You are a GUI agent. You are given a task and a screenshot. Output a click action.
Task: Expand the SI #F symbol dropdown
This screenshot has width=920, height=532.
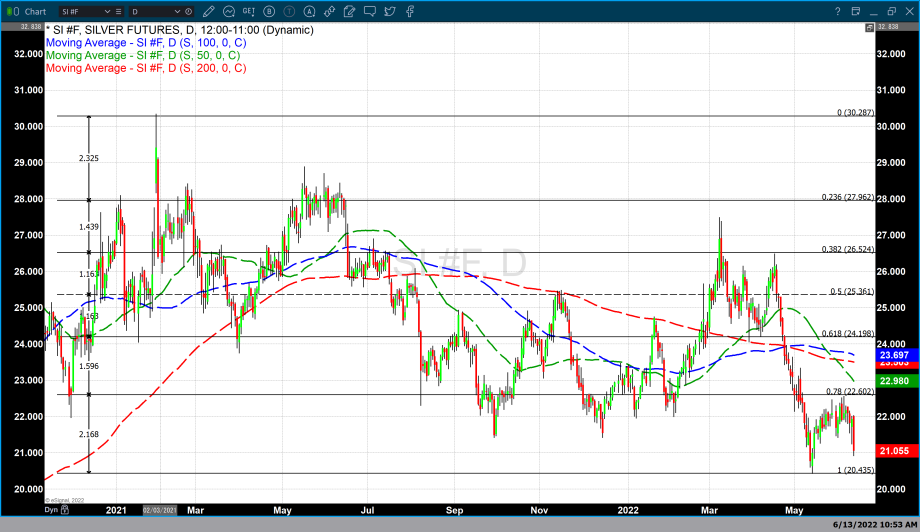[107, 11]
